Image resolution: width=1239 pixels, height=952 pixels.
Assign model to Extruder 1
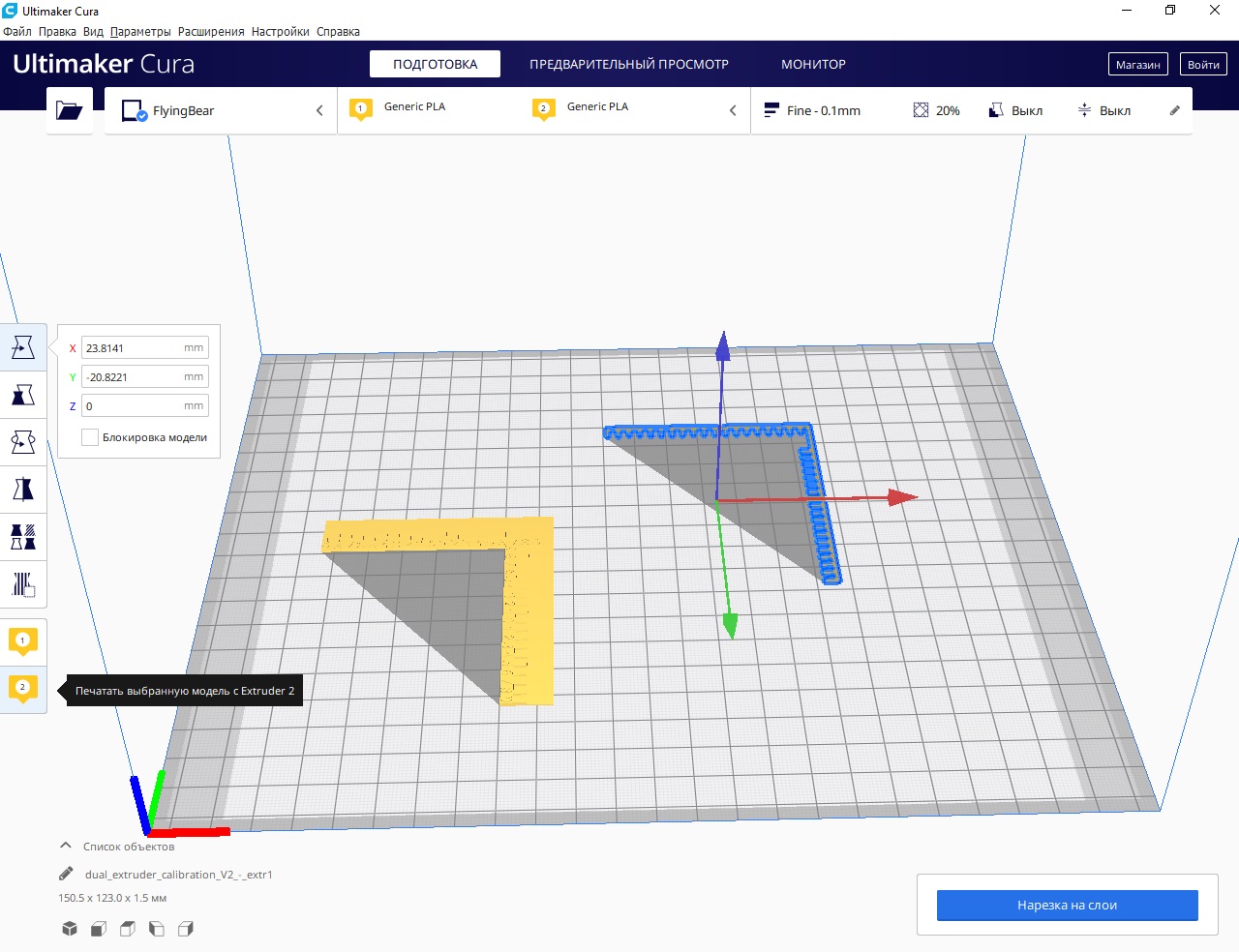[23, 641]
